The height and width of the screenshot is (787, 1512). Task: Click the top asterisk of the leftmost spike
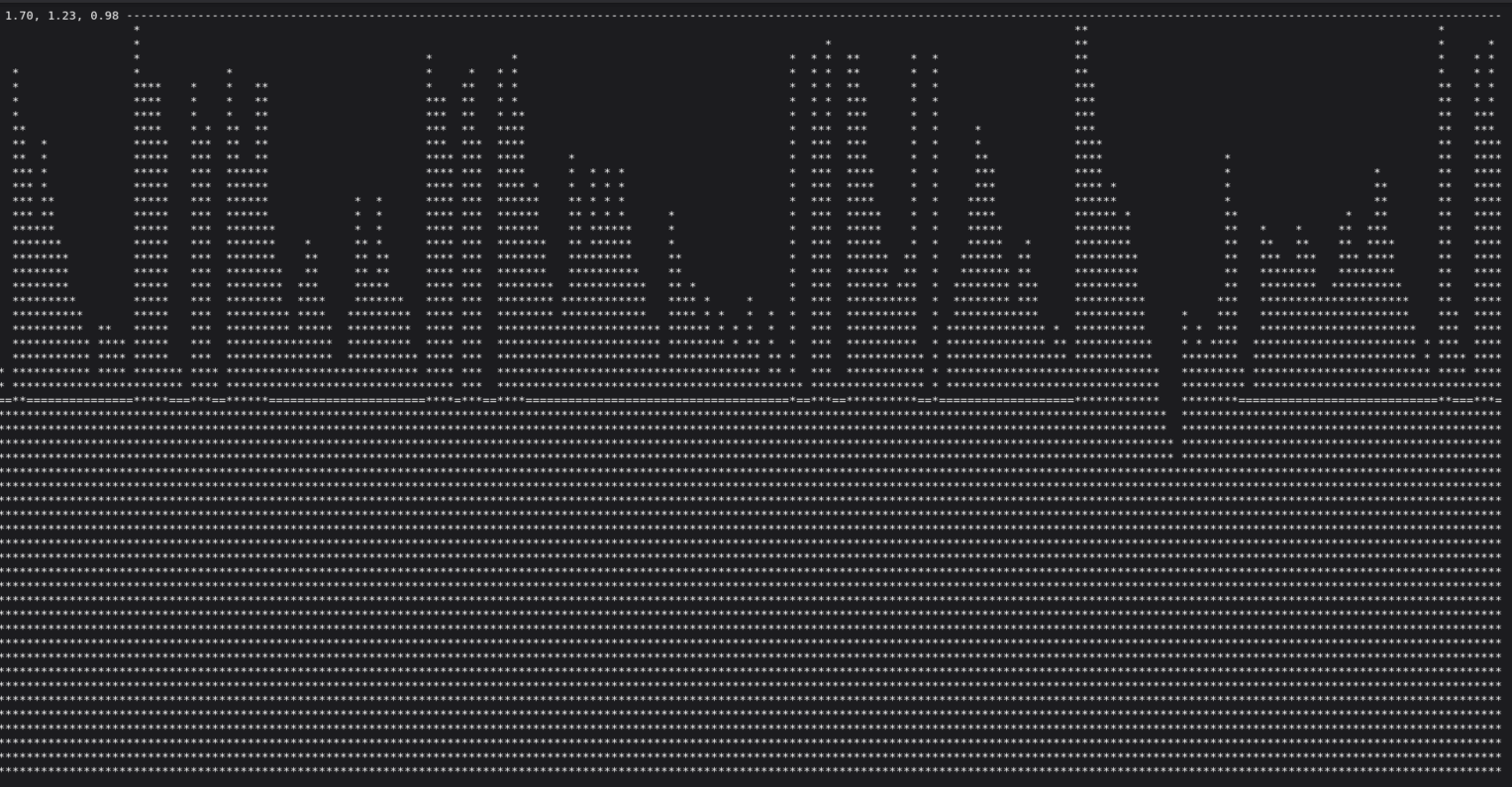16,72
